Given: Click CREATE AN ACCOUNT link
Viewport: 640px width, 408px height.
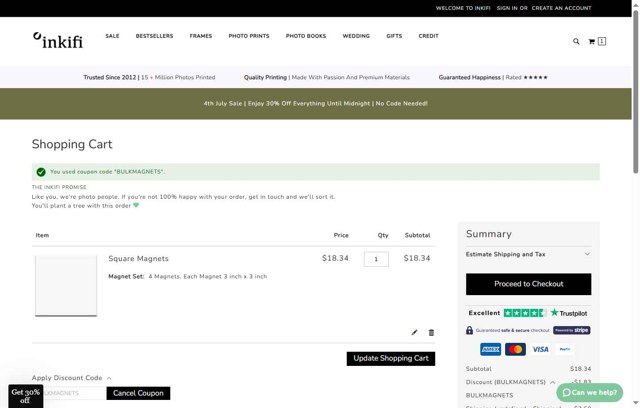Looking at the screenshot, I should 561,8.
